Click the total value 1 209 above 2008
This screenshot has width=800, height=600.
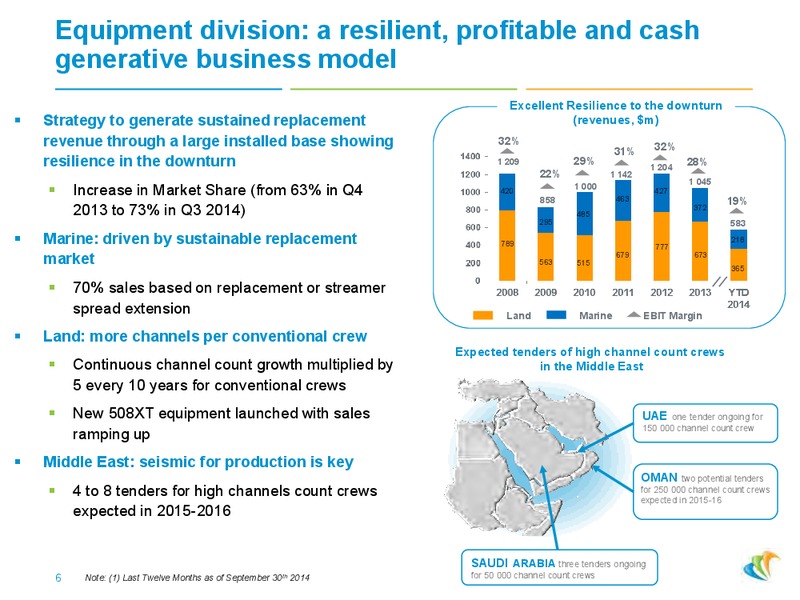508,162
